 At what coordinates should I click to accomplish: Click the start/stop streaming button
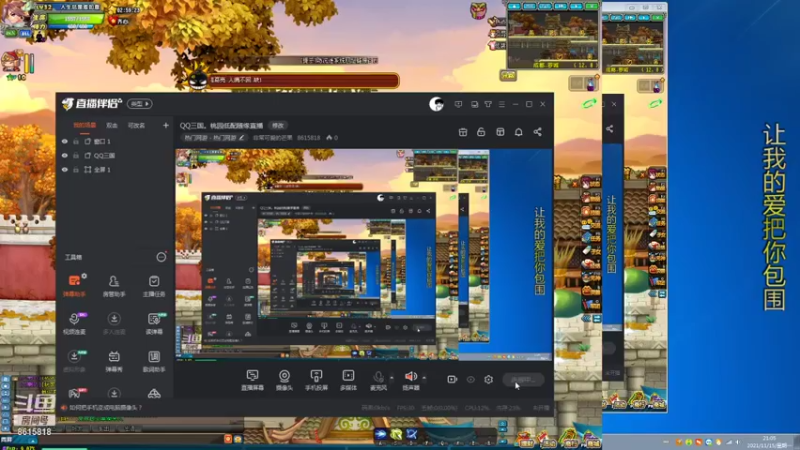[523, 380]
